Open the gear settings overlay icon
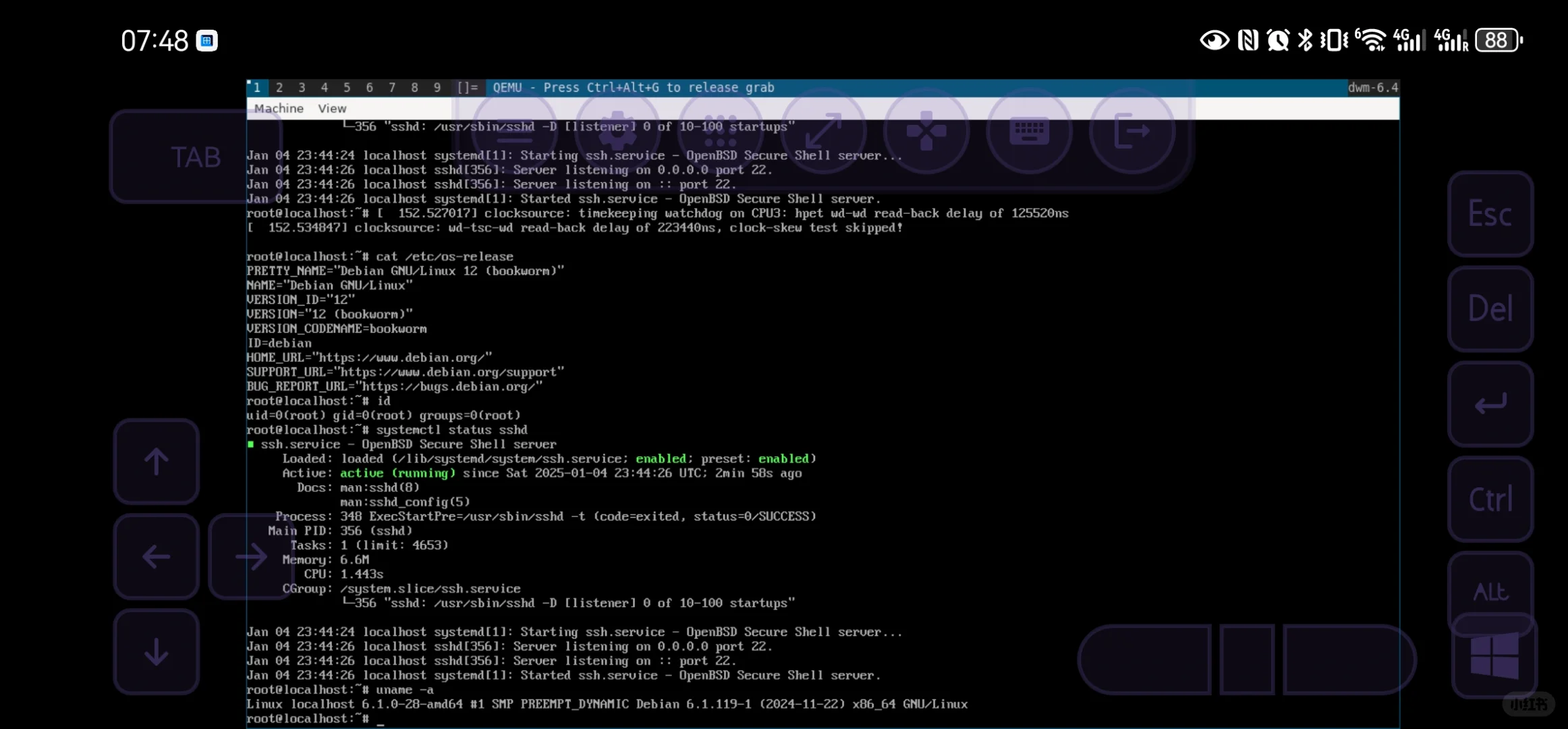The height and width of the screenshot is (729, 1568). coord(617,132)
